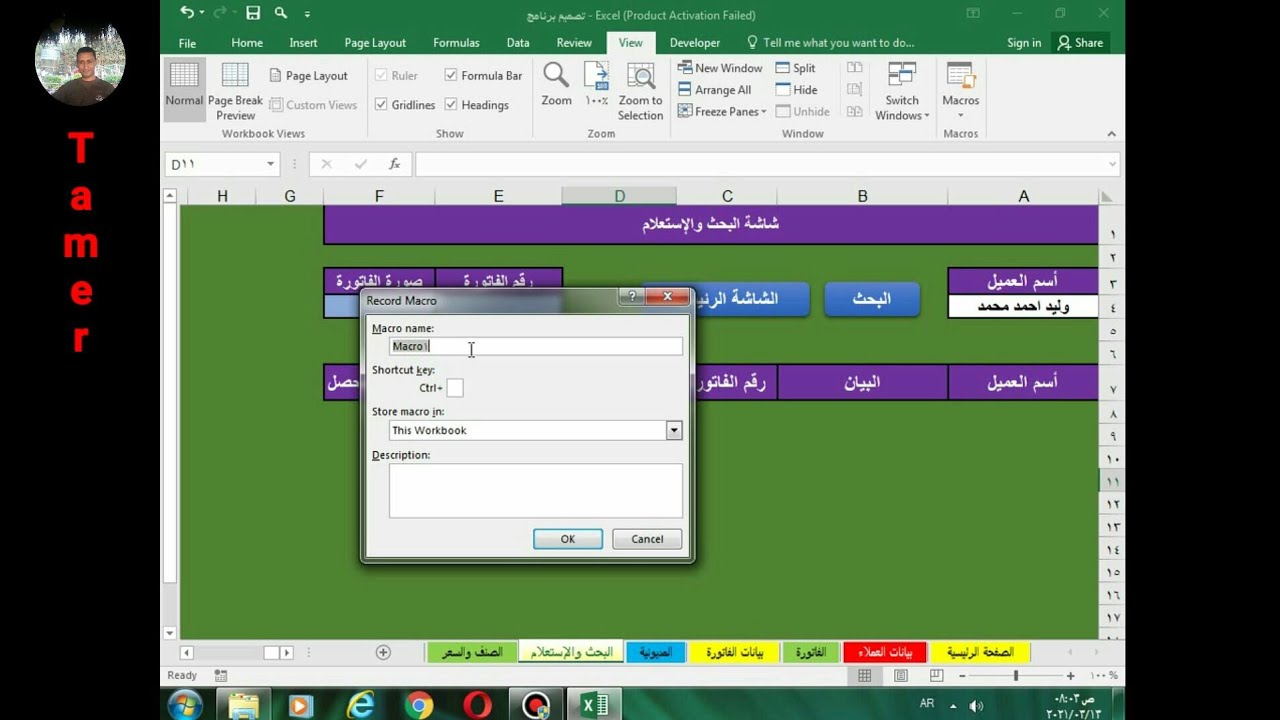Click the Share button
Image resolution: width=1280 pixels, height=720 pixels.
[x=1080, y=43]
